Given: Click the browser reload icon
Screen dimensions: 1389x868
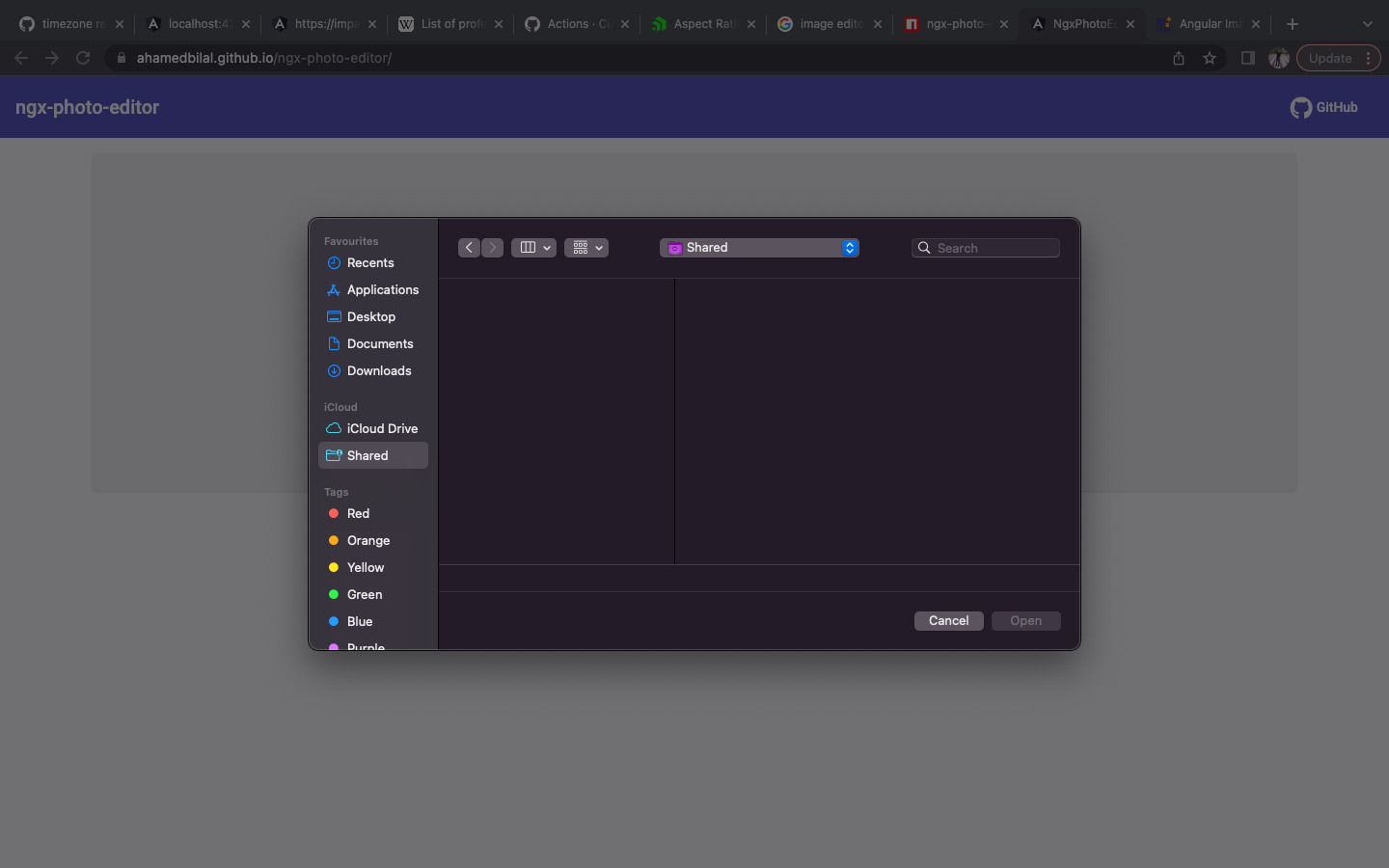Looking at the screenshot, I should click(x=83, y=58).
